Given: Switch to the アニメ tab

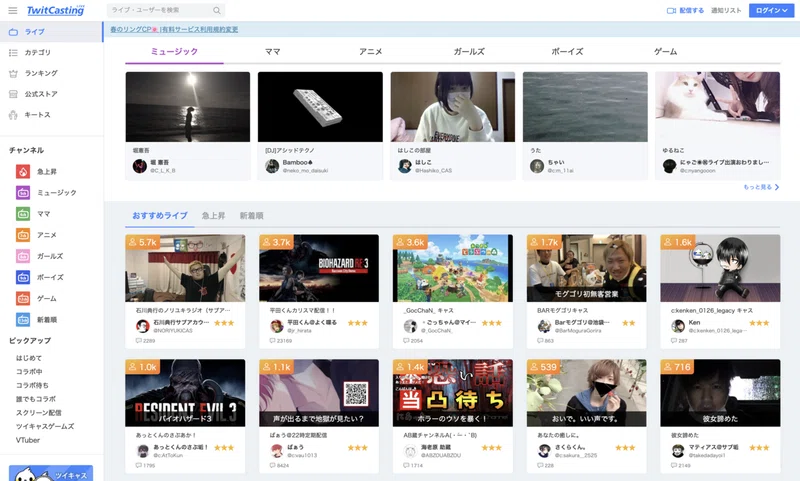Looking at the screenshot, I should 370,52.
